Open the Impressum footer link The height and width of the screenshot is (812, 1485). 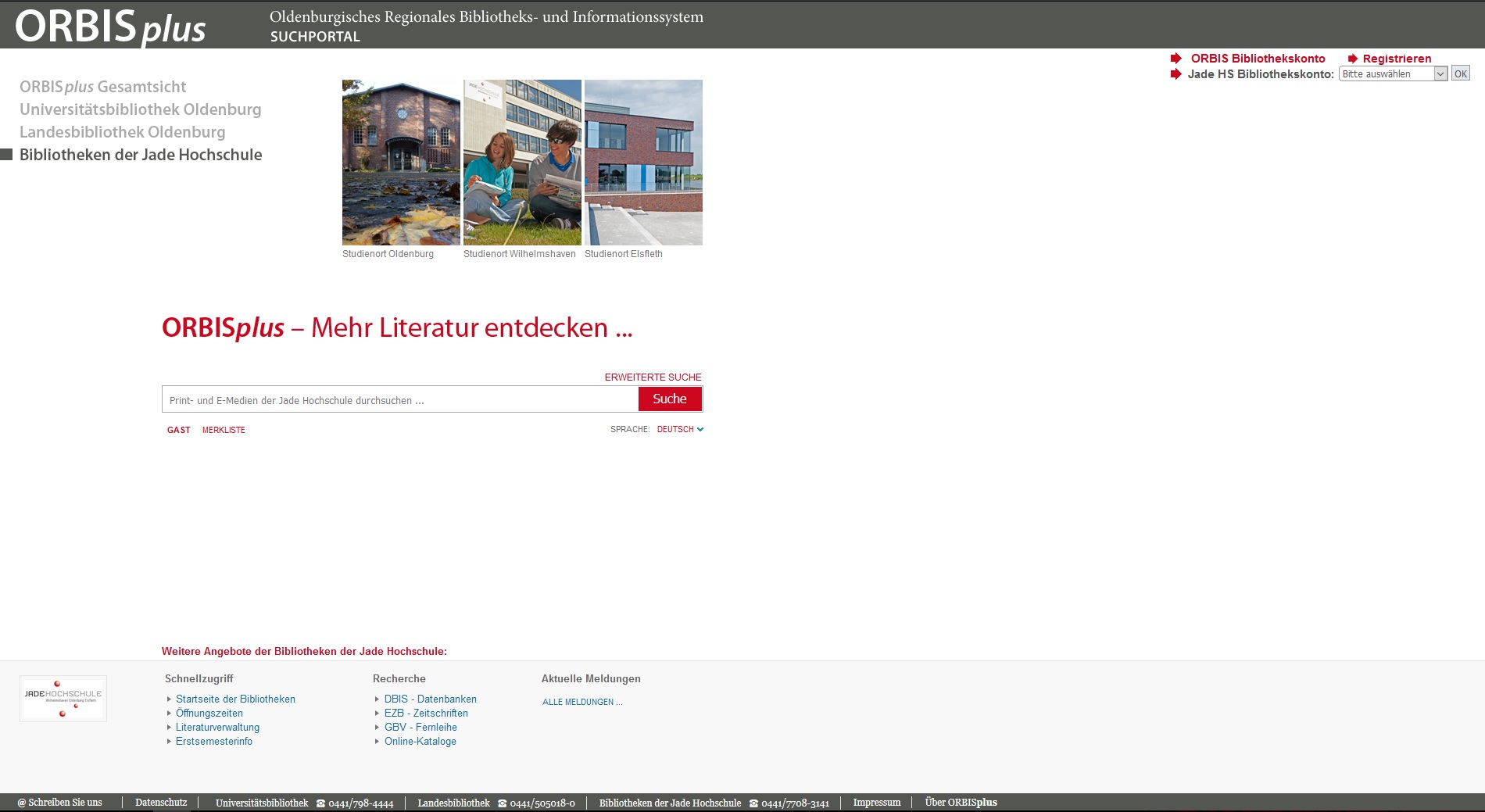coord(877,803)
